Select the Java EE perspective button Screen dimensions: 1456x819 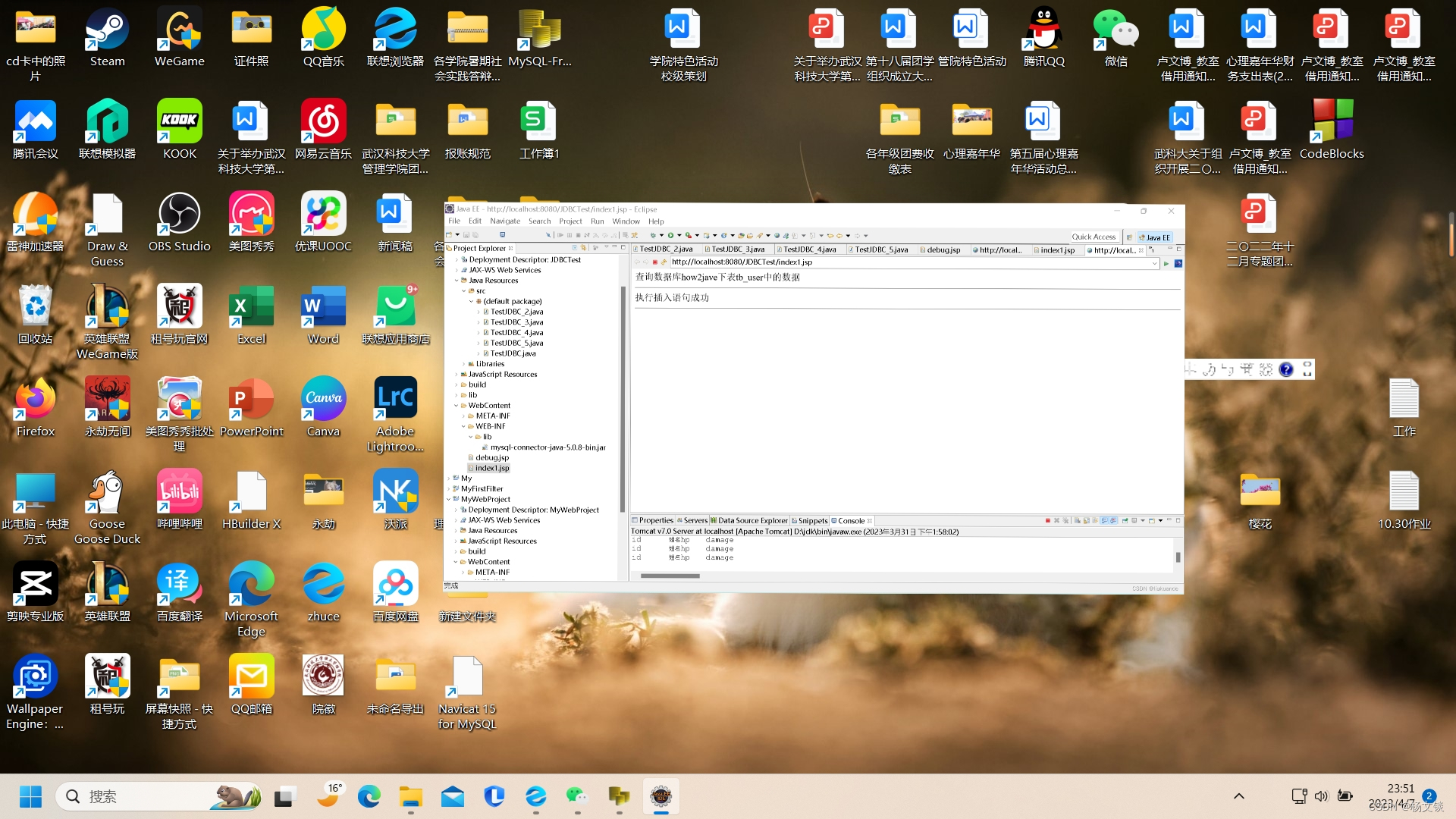[x=1155, y=237]
